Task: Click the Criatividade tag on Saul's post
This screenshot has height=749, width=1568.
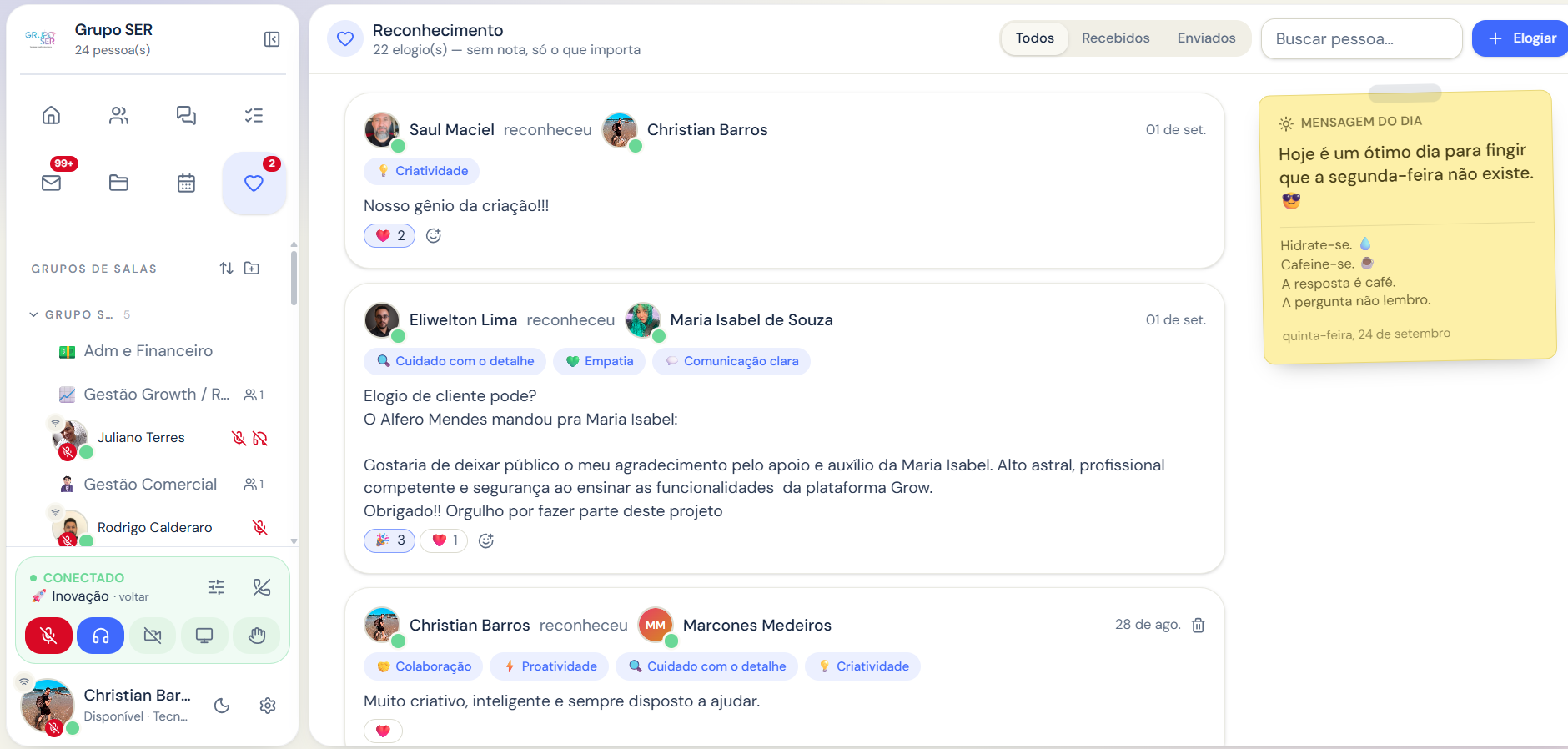Action: 422,171
